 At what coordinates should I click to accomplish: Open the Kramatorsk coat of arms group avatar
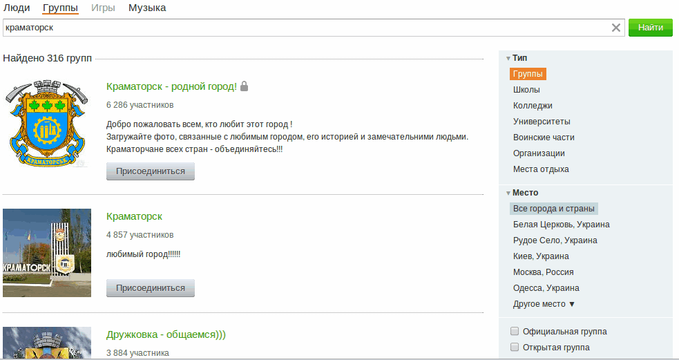pos(47,123)
